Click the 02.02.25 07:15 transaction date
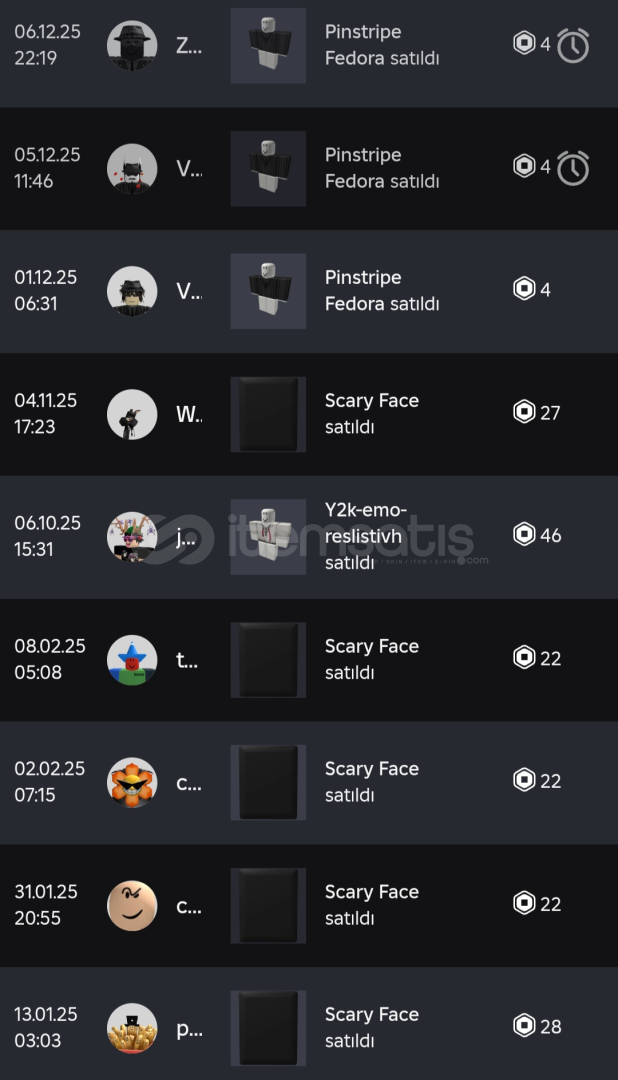This screenshot has height=1080, width=618. (49, 782)
